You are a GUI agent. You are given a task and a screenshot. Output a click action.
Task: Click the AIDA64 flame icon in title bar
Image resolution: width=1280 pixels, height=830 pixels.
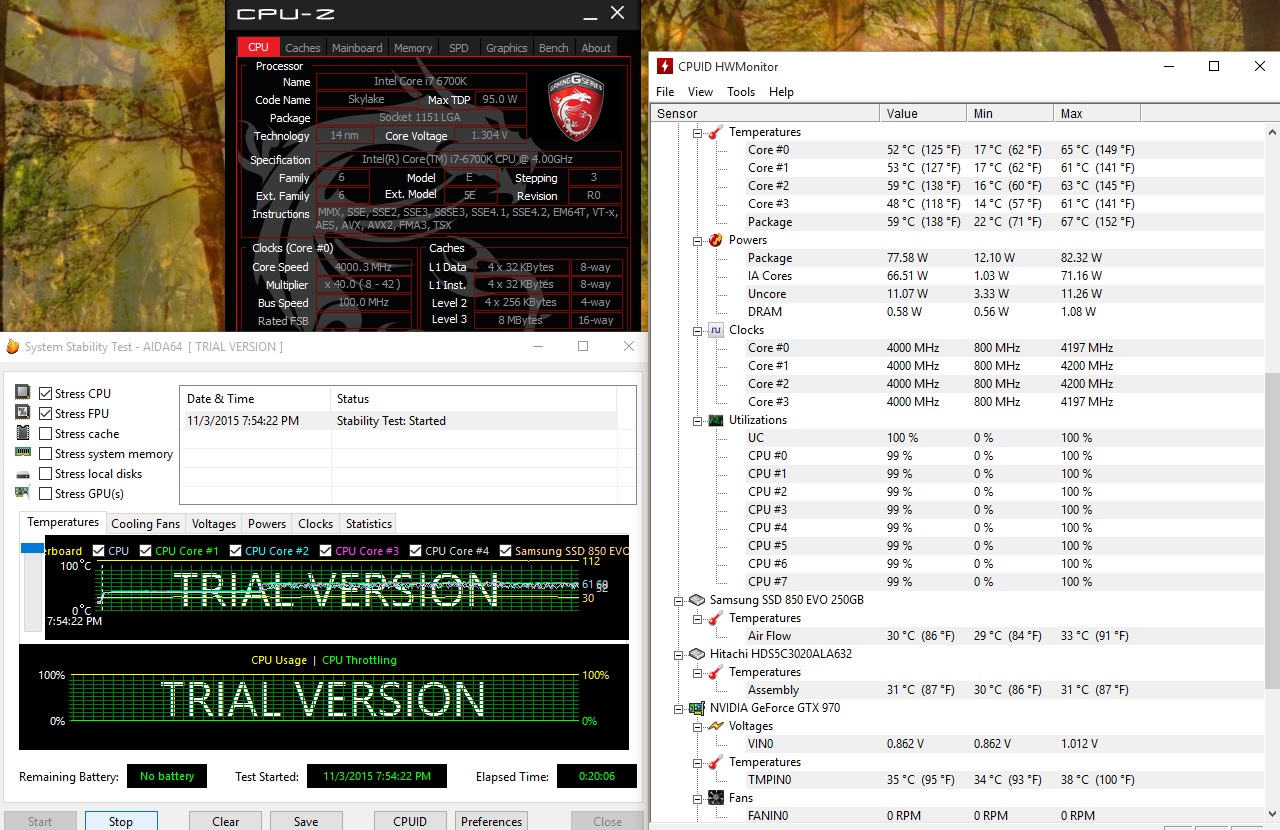13,347
